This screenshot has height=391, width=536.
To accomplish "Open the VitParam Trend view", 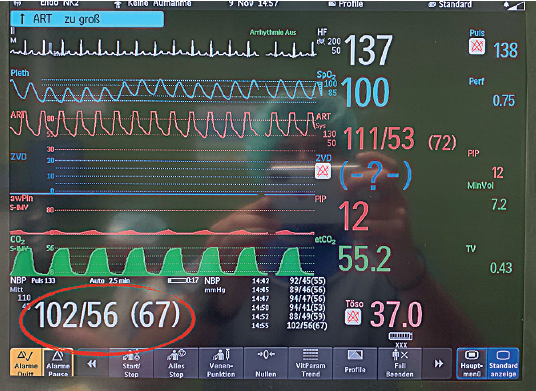I will tap(310, 364).
